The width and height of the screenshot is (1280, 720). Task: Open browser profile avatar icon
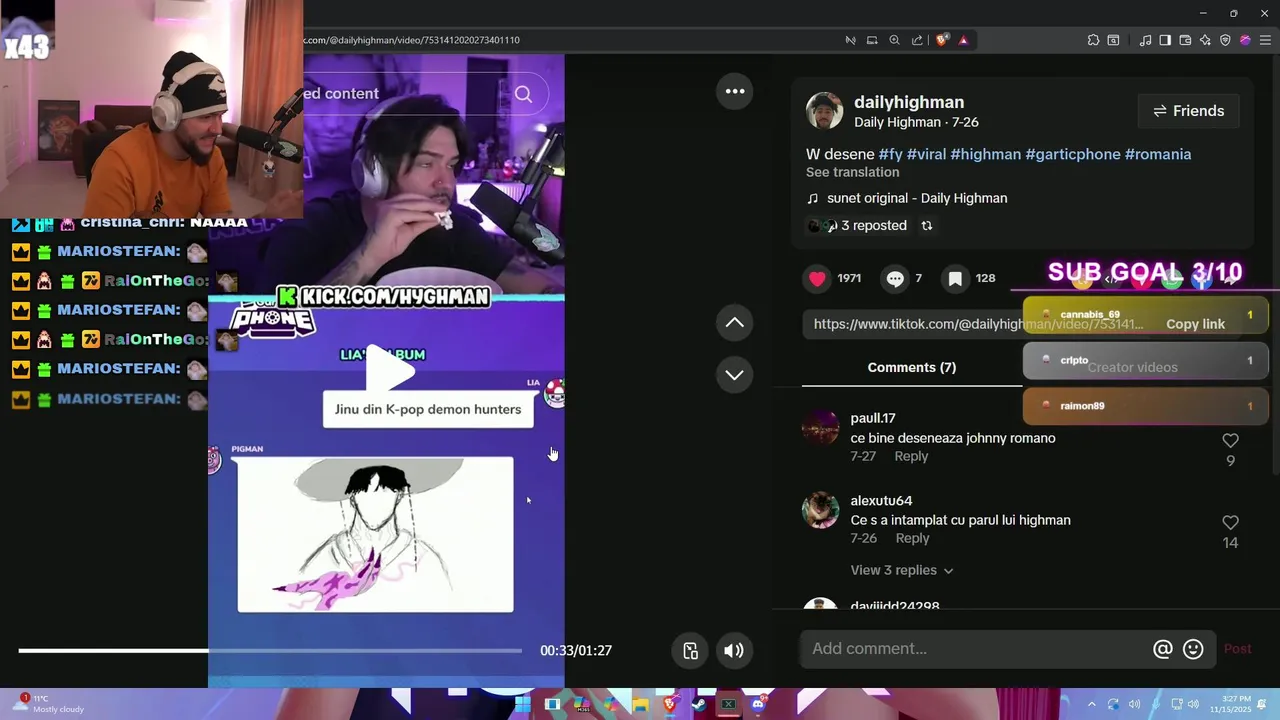1245,40
